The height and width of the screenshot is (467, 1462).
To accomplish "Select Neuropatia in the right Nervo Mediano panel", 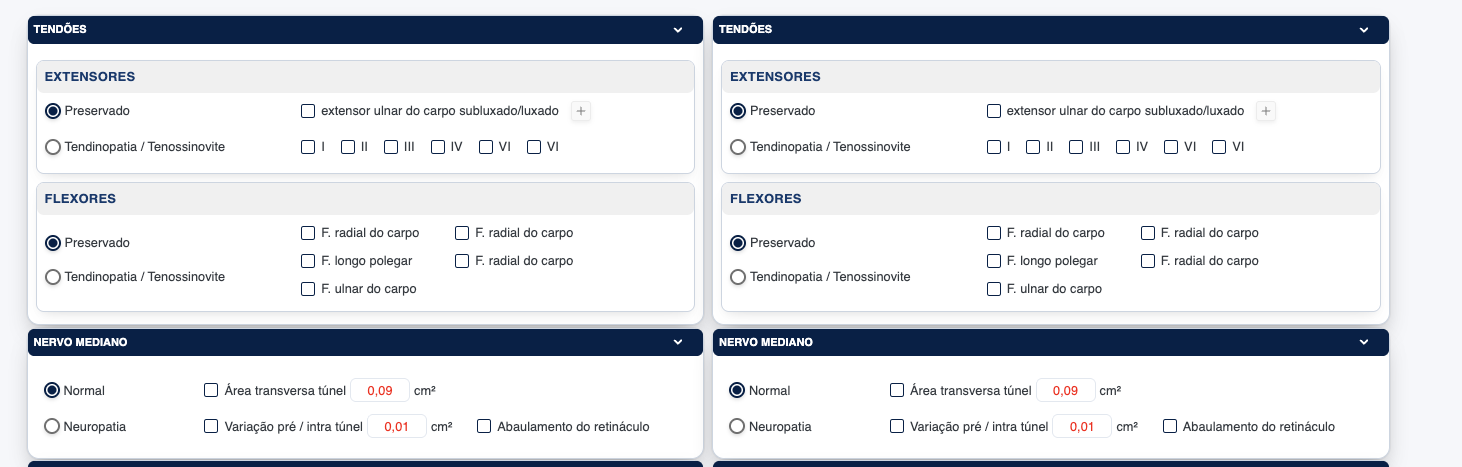I will click(x=738, y=427).
